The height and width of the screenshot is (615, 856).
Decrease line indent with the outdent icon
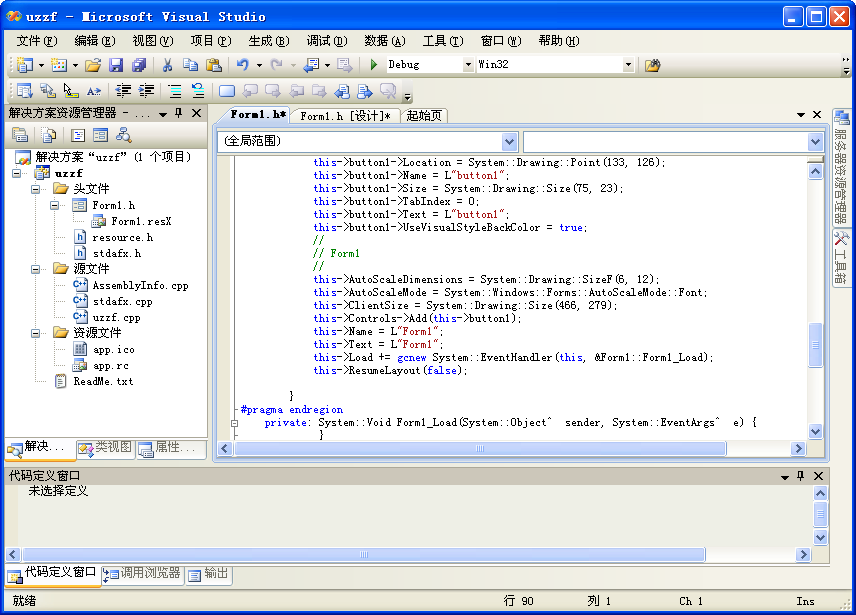pyautogui.click(x=123, y=91)
